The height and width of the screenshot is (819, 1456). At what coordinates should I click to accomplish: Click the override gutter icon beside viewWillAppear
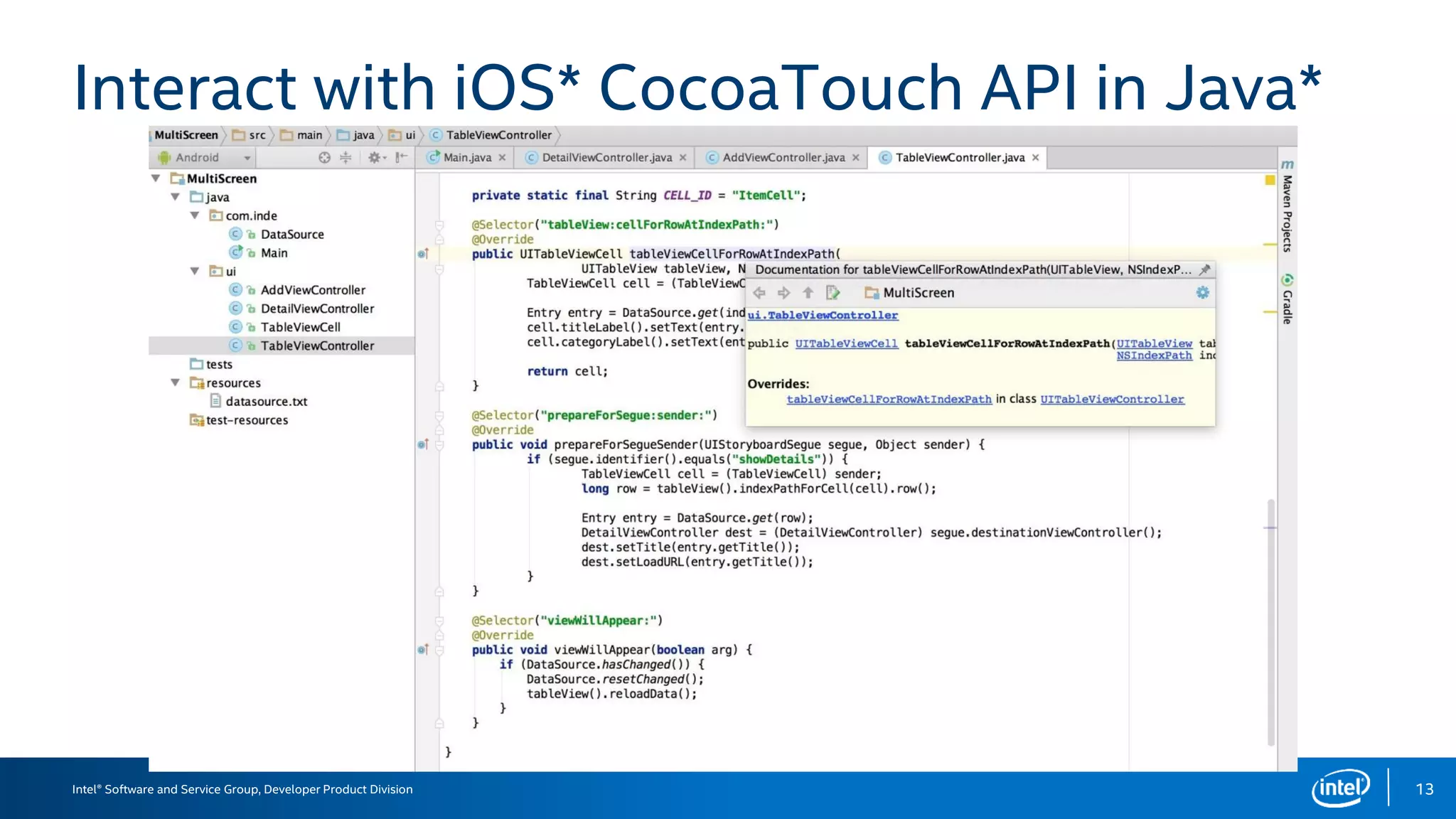point(423,650)
